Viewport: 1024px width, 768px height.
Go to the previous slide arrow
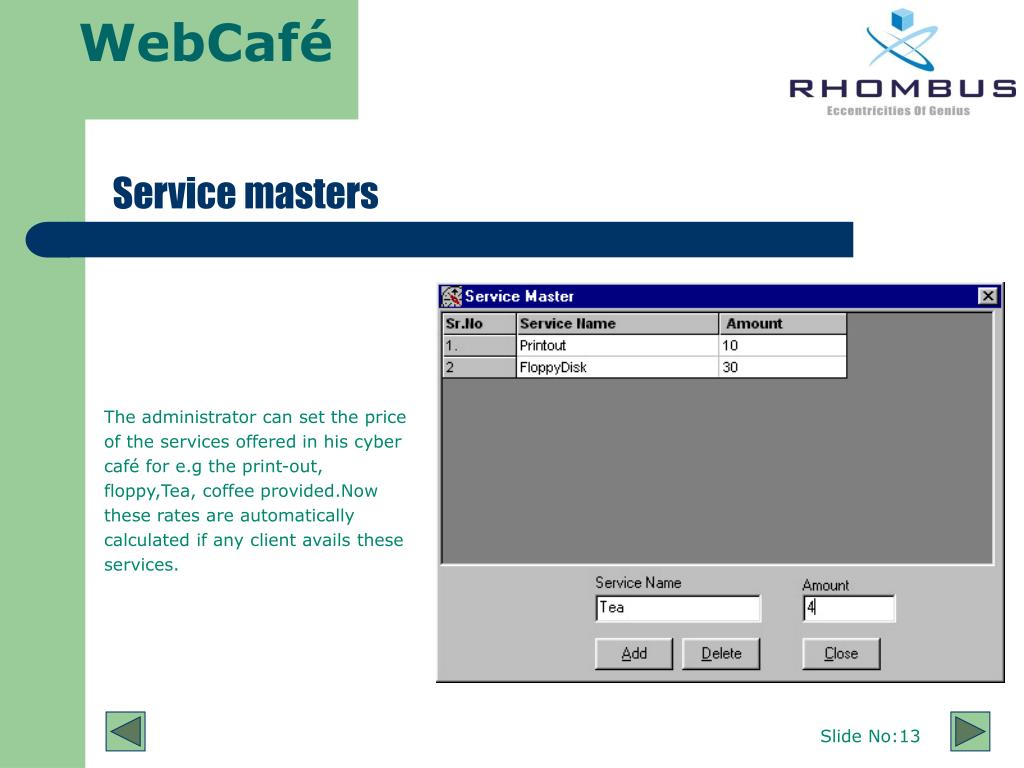(125, 731)
